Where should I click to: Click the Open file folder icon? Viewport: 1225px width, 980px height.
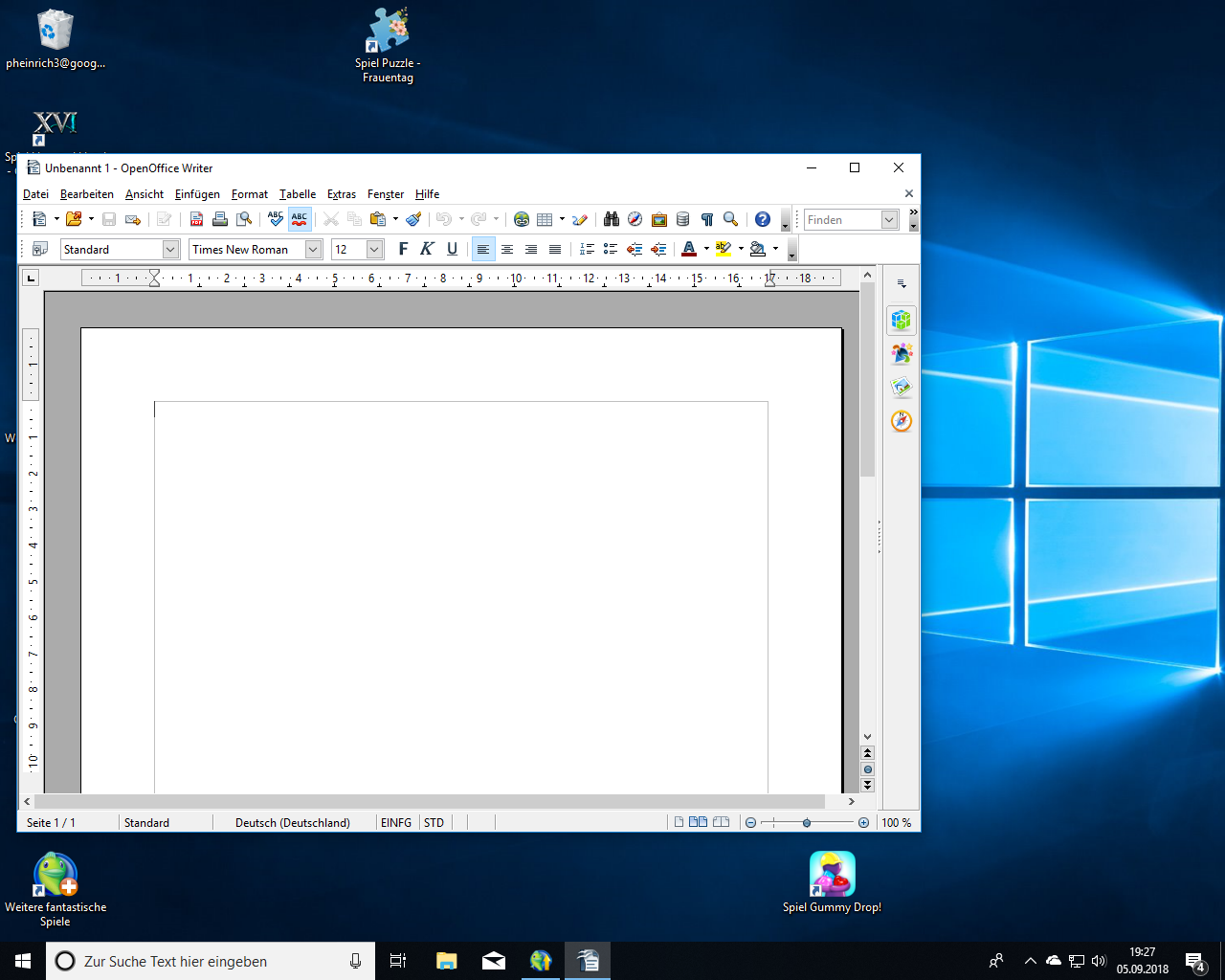(74, 219)
